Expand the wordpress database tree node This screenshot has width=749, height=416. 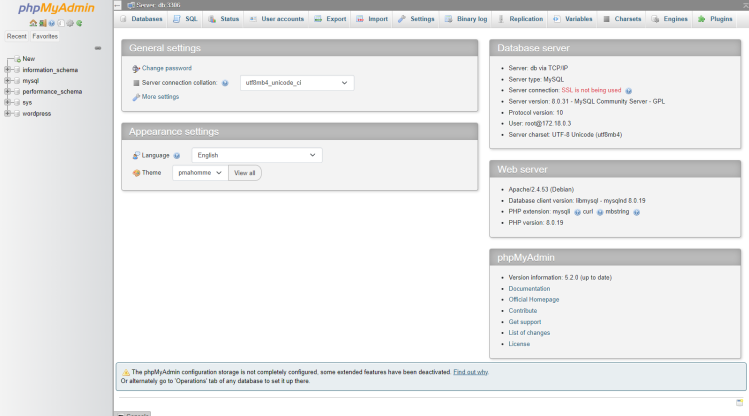pos(7,113)
